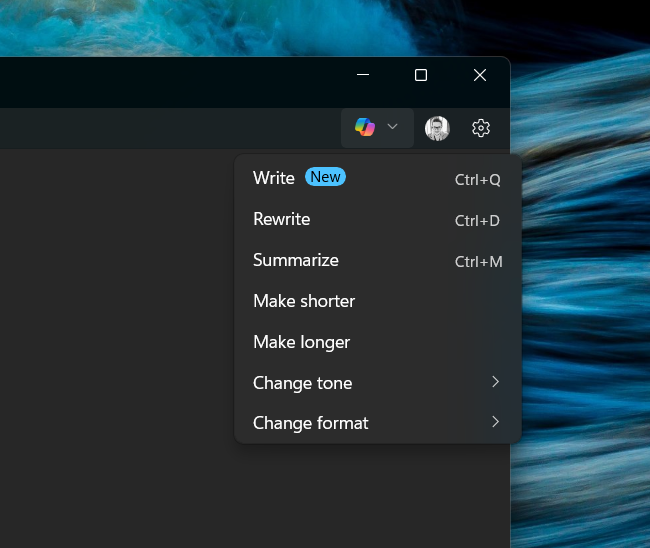Minimize the Notepad window
650x548 pixels.
[363, 75]
